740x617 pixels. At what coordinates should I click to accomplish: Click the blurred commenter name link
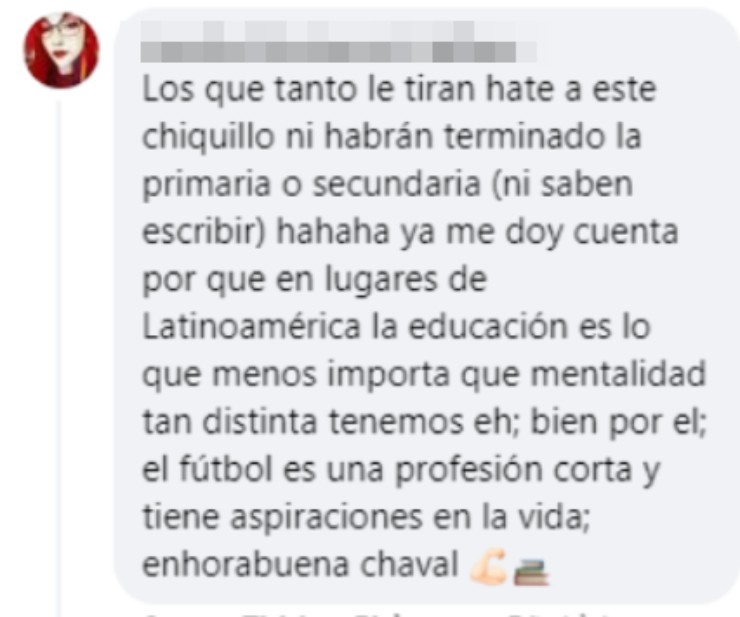pos(338,42)
